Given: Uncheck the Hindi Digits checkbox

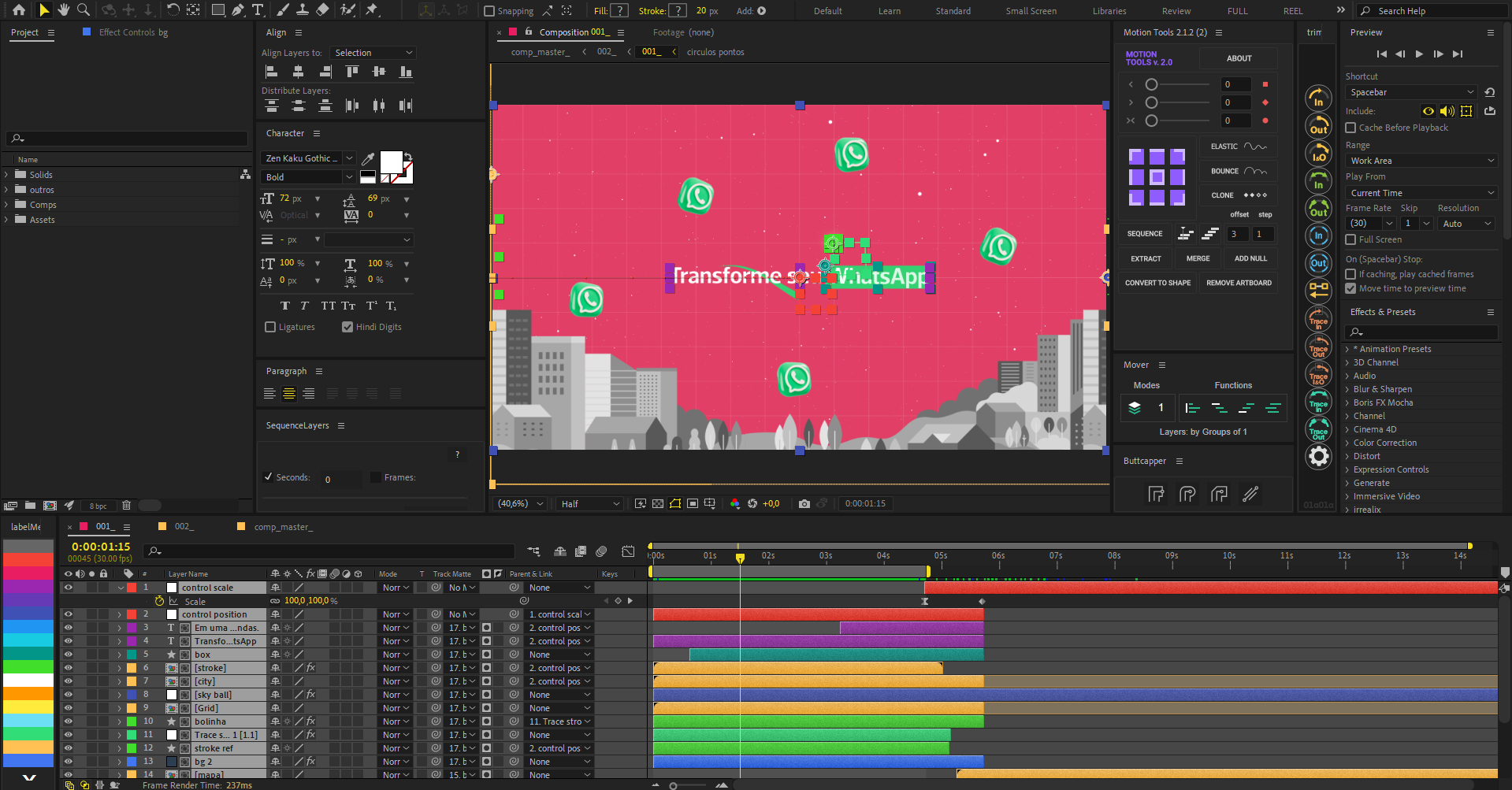Looking at the screenshot, I should 347,327.
